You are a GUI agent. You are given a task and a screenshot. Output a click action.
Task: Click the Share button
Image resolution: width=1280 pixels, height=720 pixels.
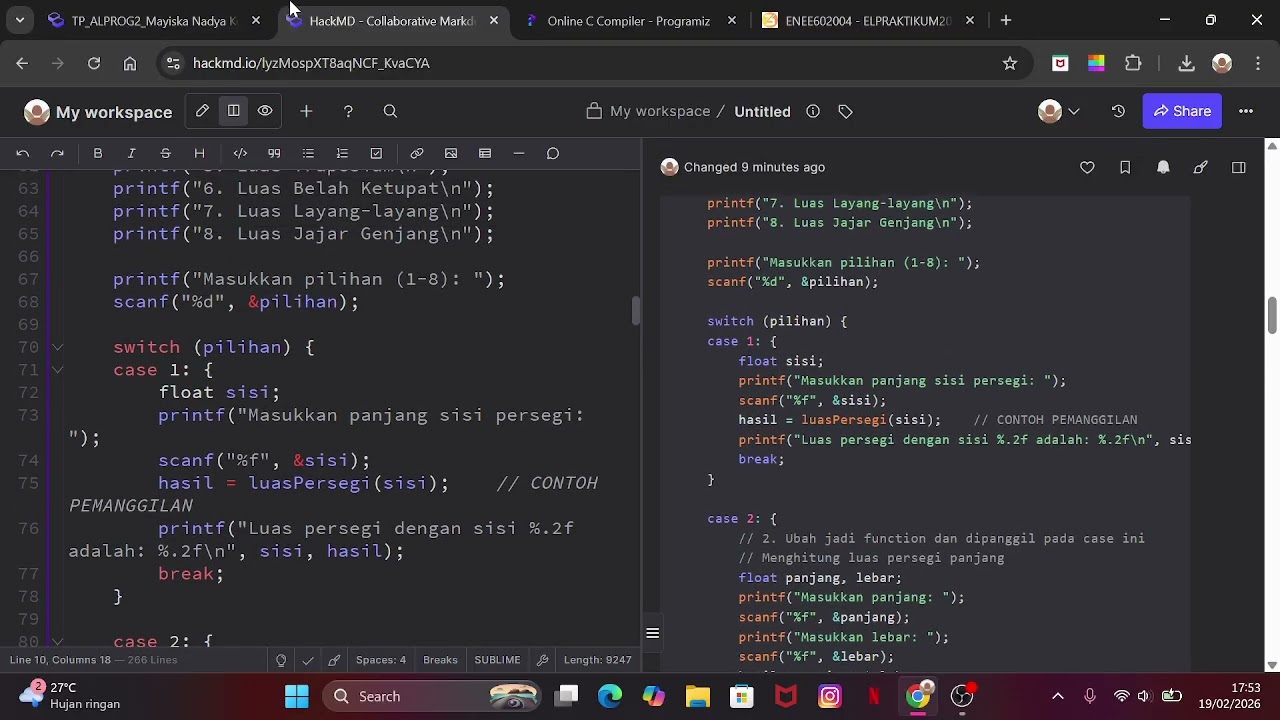[1182, 111]
